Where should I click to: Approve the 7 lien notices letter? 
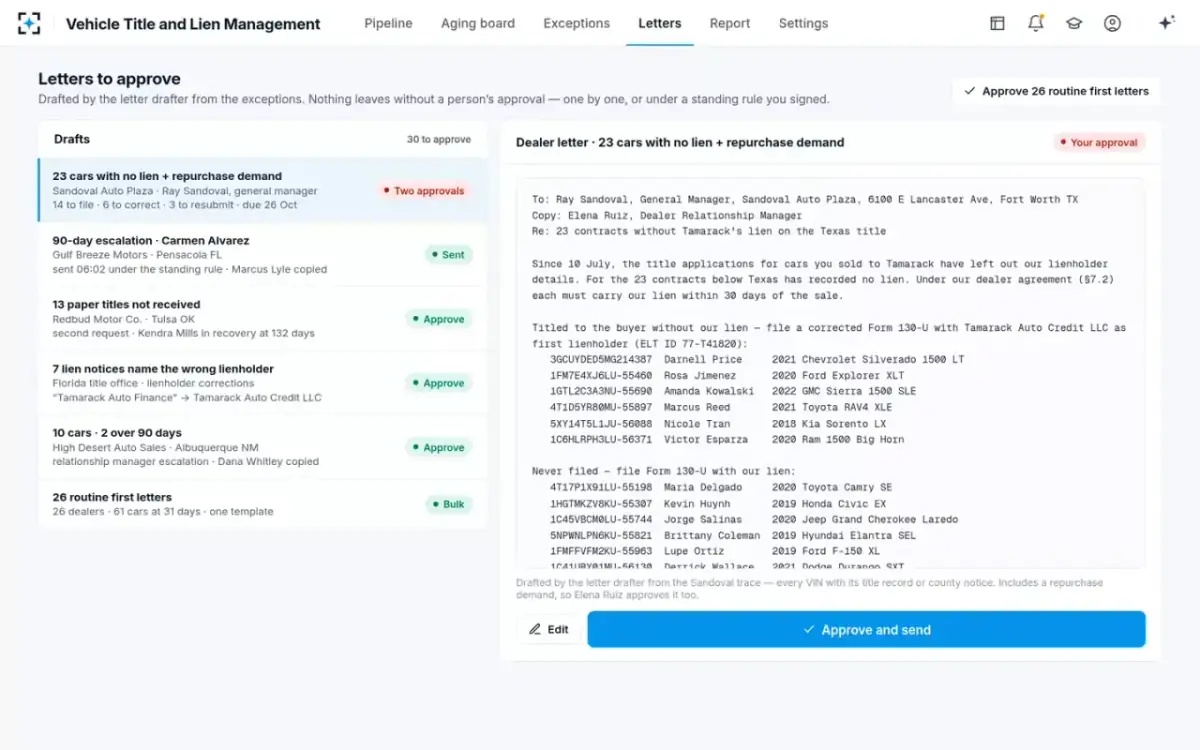coord(439,383)
